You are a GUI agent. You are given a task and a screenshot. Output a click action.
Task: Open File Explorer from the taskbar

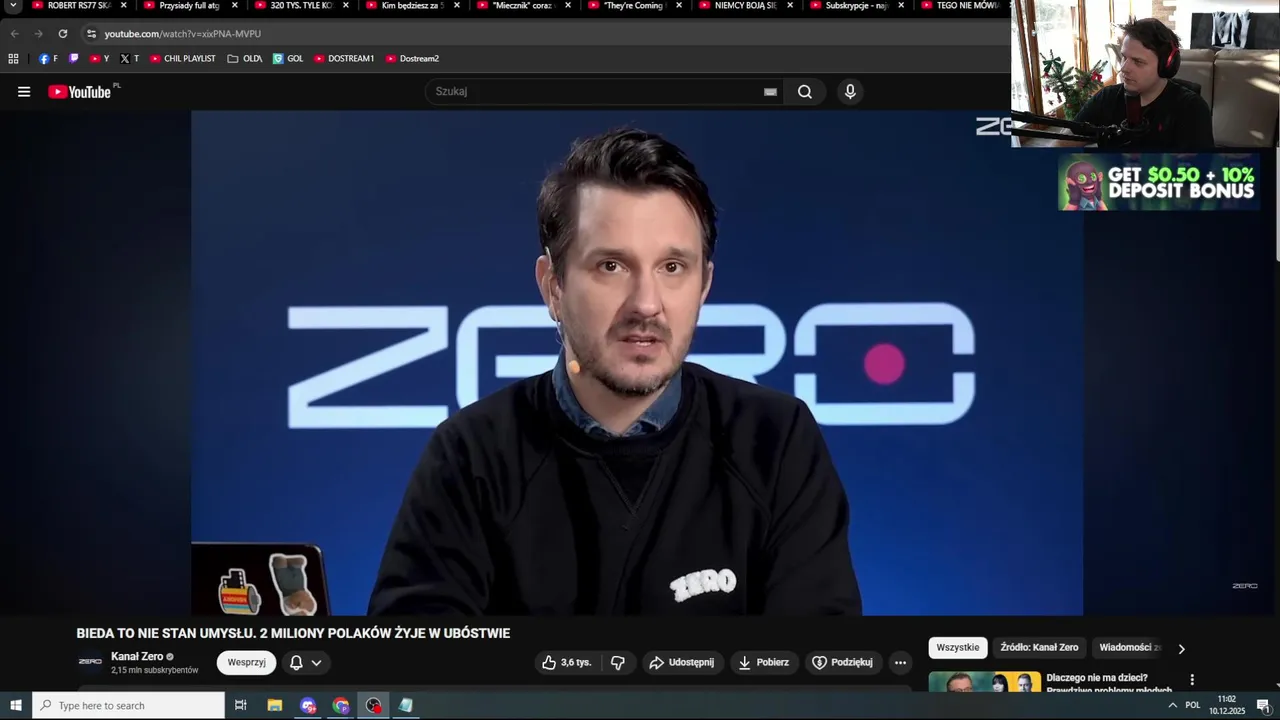(x=275, y=706)
